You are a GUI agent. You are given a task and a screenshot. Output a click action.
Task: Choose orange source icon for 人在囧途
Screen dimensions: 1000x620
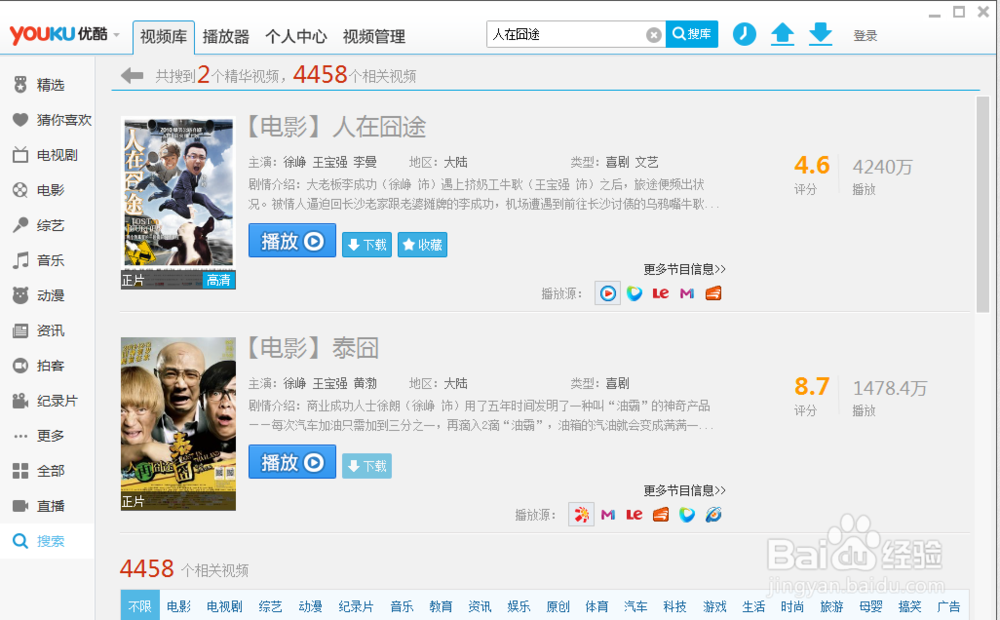[714, 293]
